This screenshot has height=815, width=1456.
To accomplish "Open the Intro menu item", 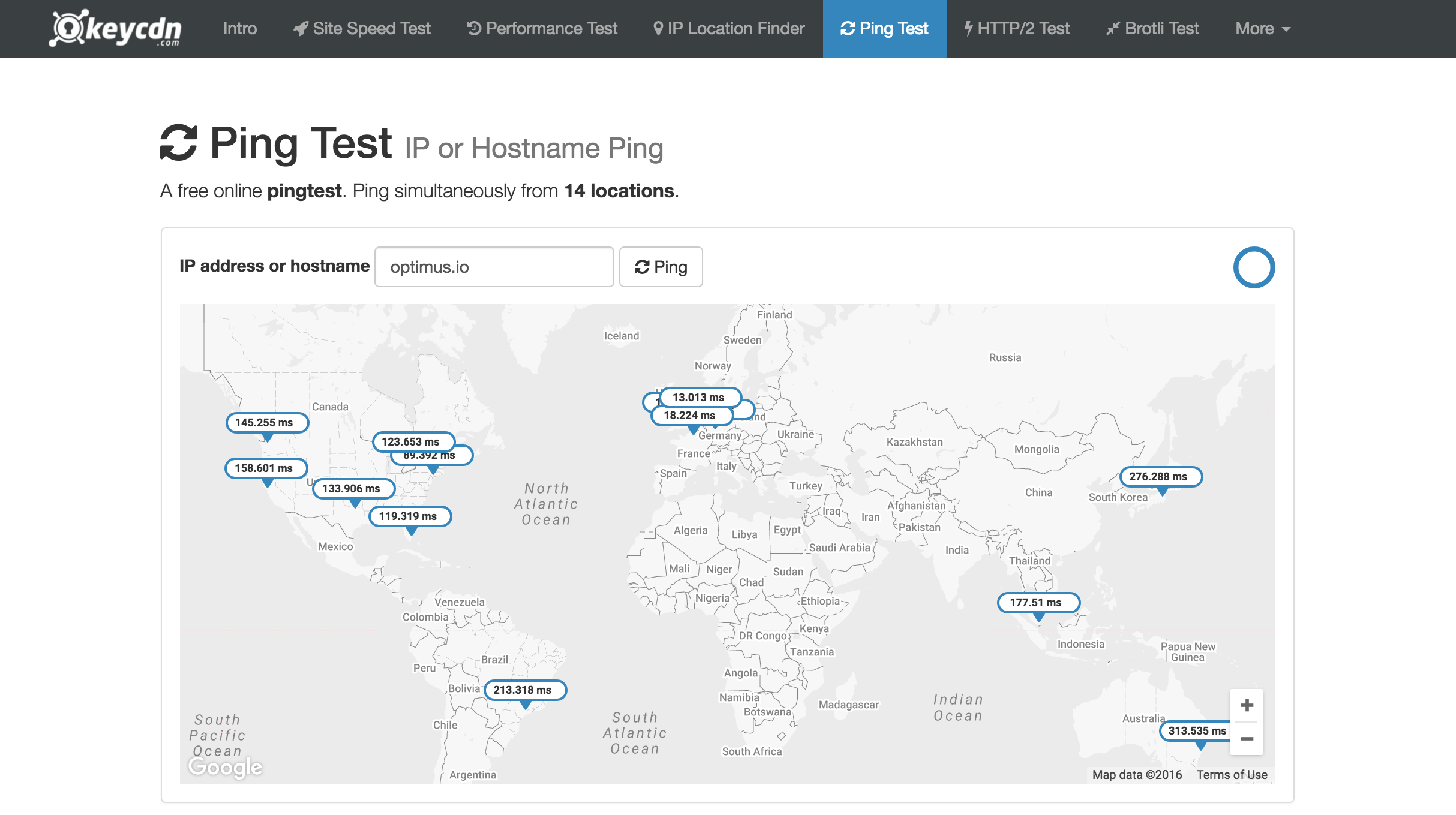I will tap(239, 28).
